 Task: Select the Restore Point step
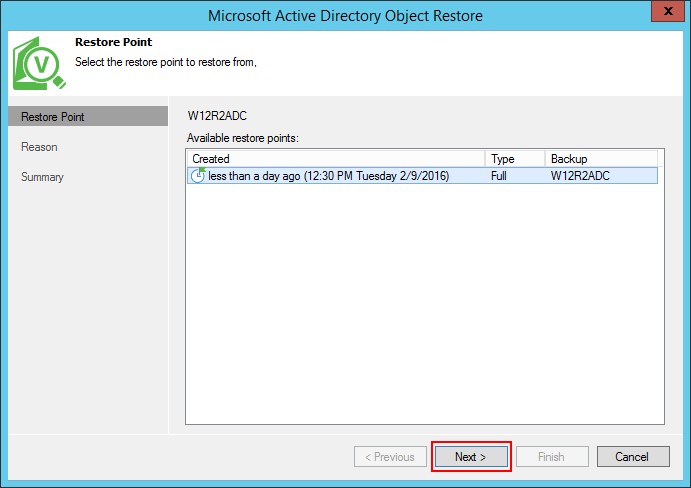[x=88, y=116]
